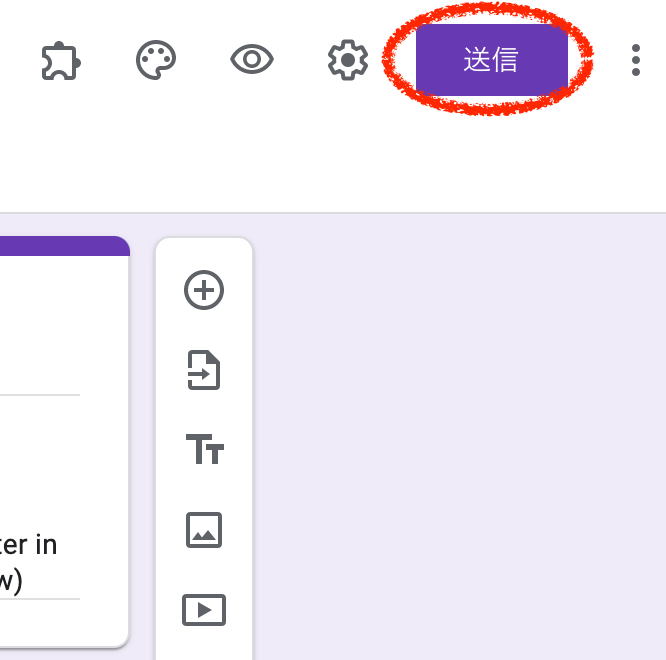This screenshot has height=660, width=666.
Task: Click the empty white header area below icons
Action: pos(333,161)
